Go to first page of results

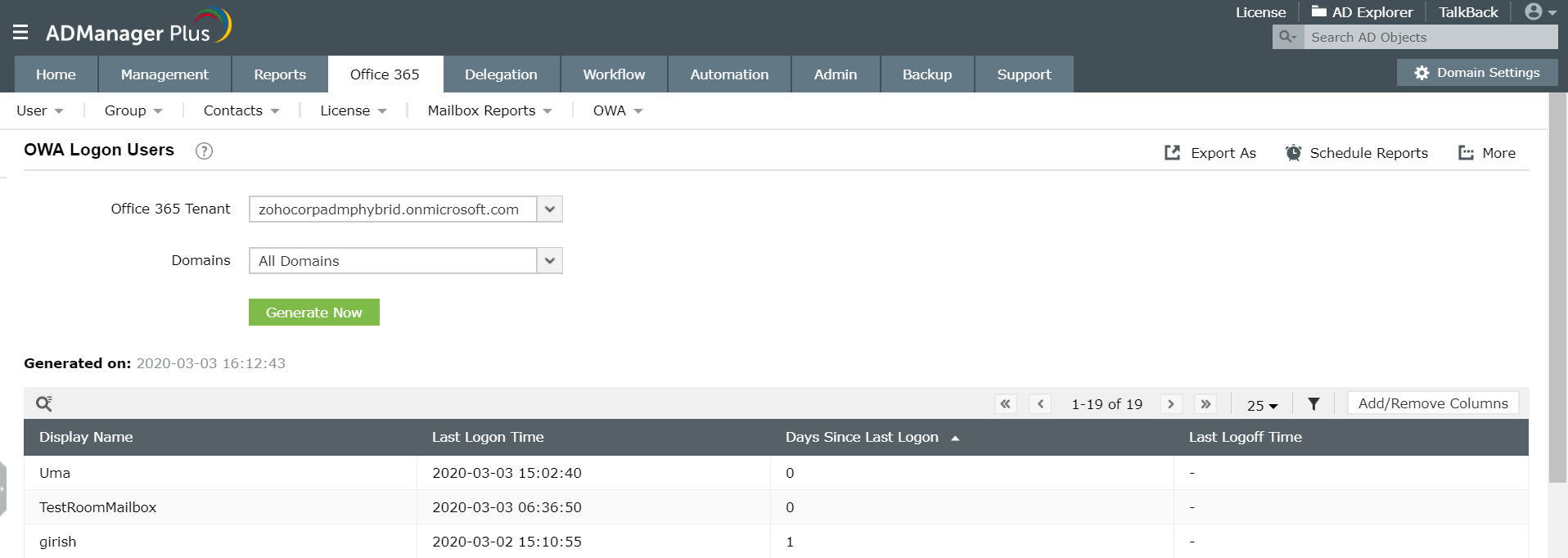tap(1005, 404)
